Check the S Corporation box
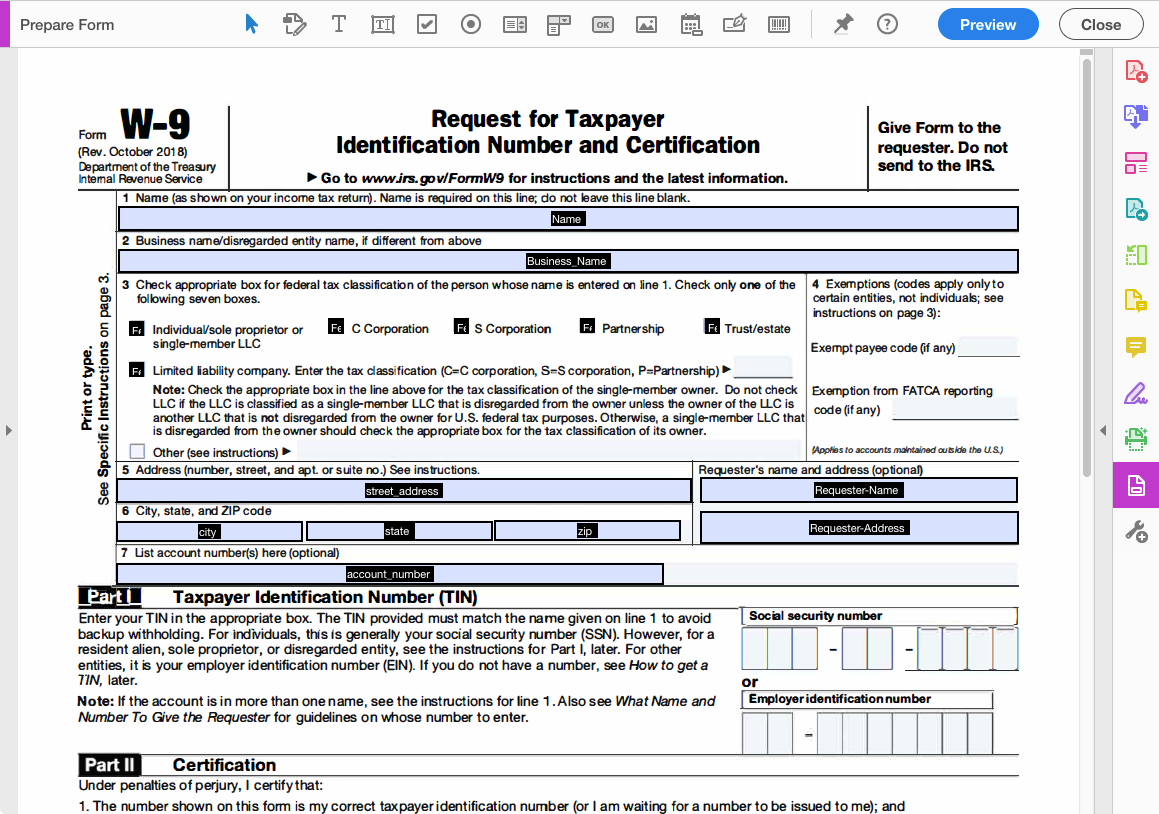This screenshot has height=814, width=1159. point(461,327)
